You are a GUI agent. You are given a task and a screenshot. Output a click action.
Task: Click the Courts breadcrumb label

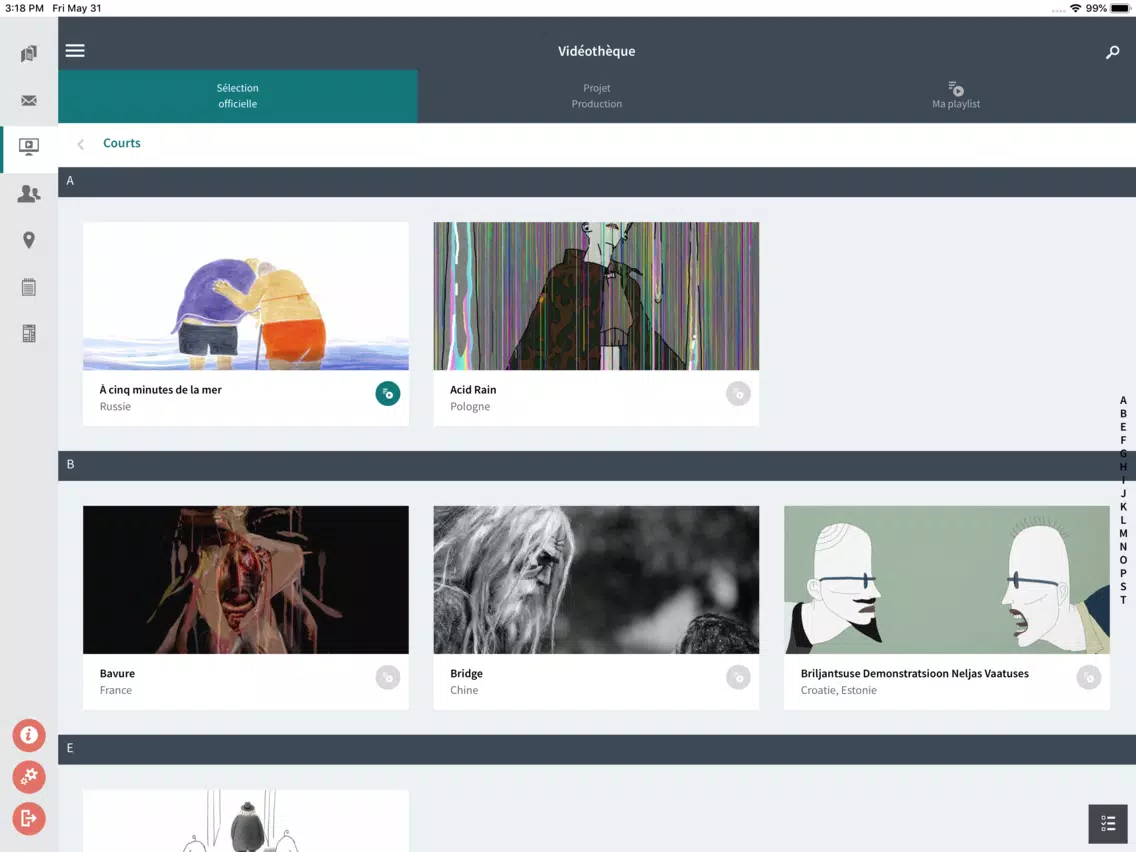(x=122, y=143)
